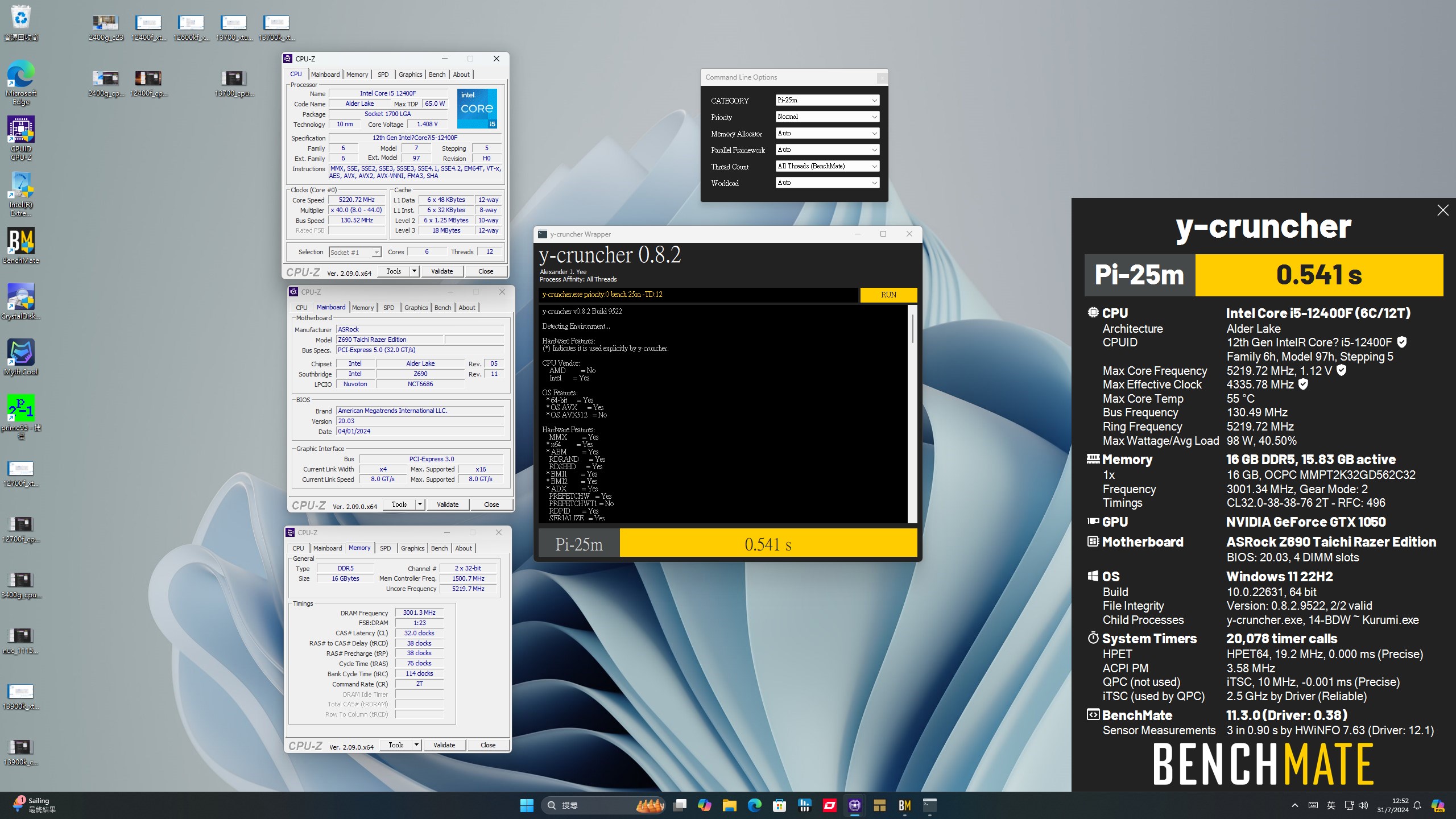
Task: Open SPD tab in the Mainboard CPU-Z window
Action: 388,308
